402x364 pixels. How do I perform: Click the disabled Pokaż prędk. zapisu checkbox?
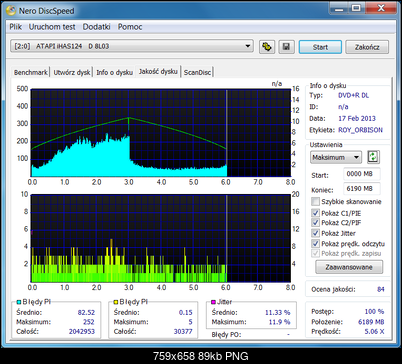(x=315, y=253)
